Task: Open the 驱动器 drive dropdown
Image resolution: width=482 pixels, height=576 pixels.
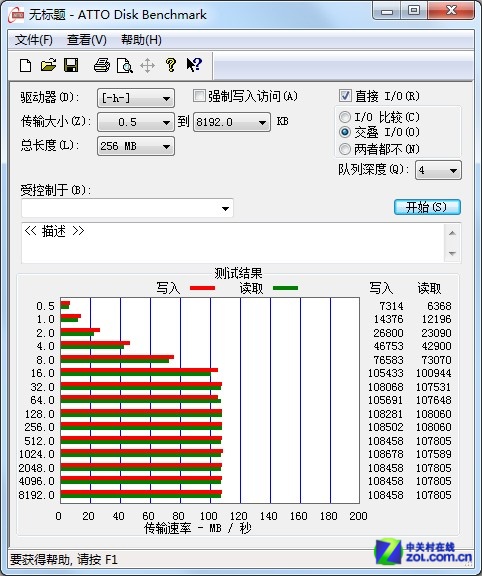Action: [136, 98]
